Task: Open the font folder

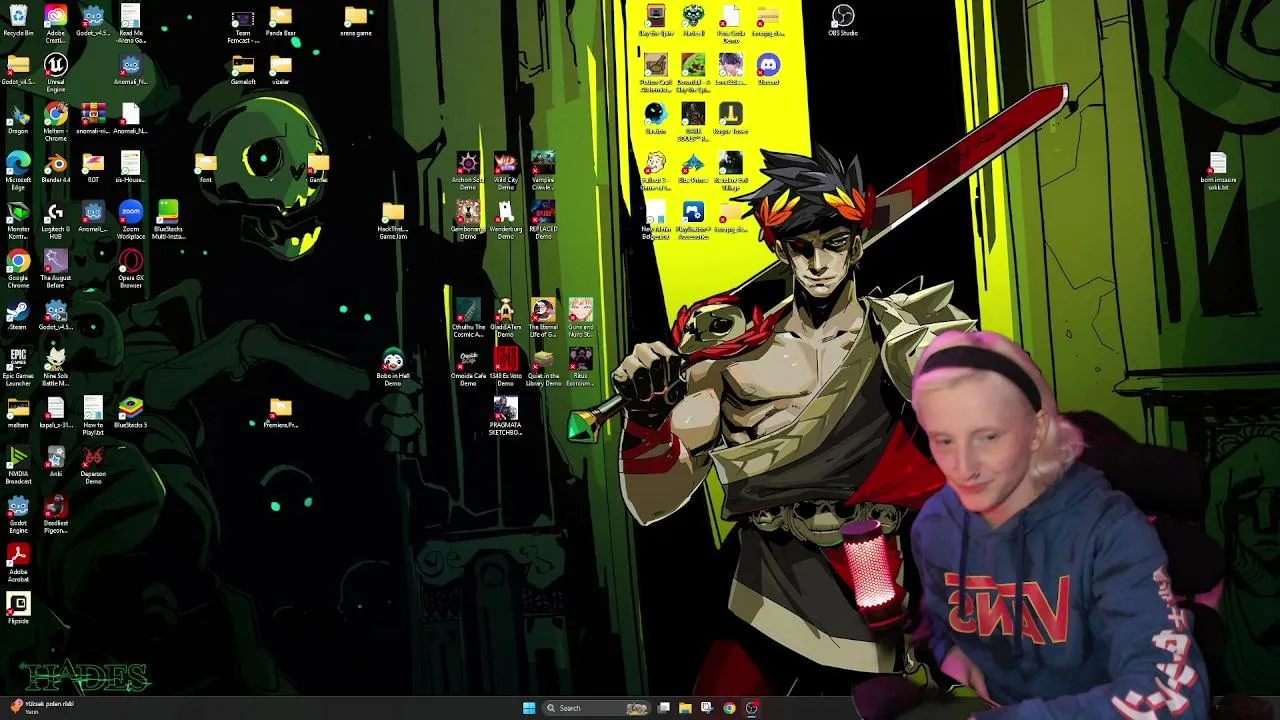Action: pos(206,167)
